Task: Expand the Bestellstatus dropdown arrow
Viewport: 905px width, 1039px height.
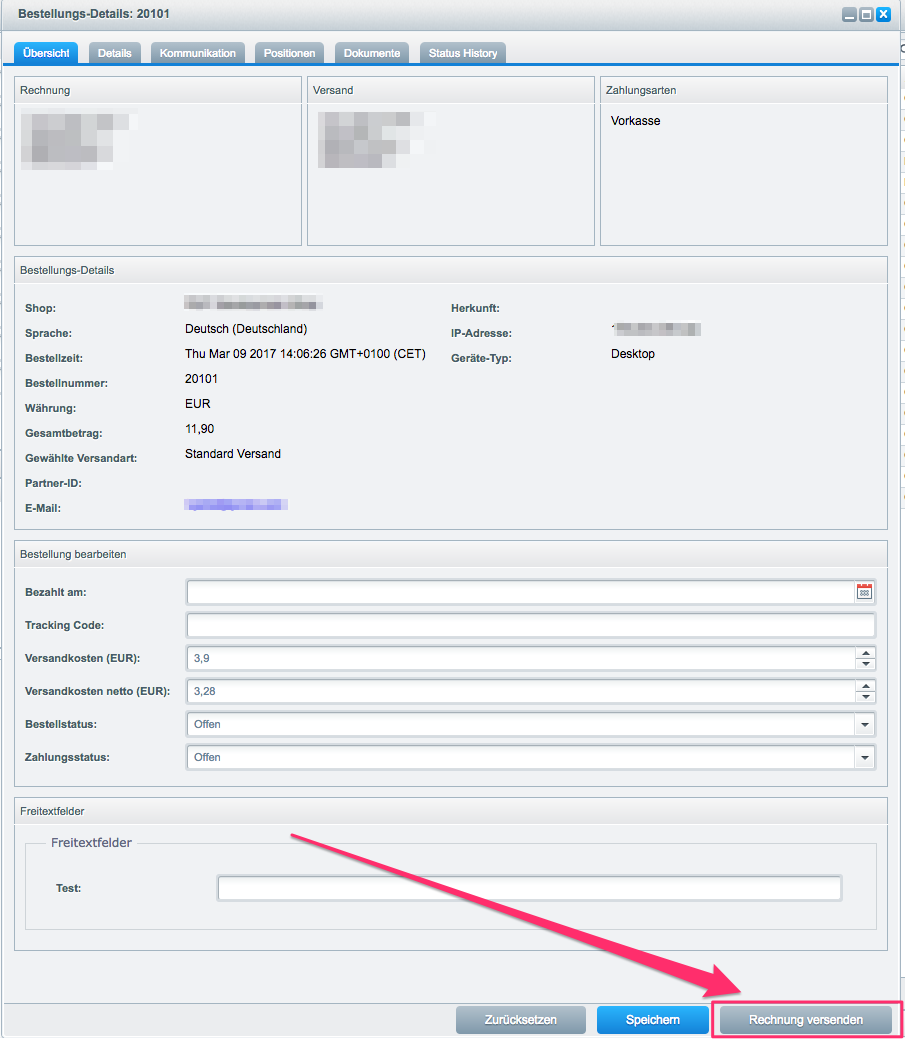Action: coord(865,724)
